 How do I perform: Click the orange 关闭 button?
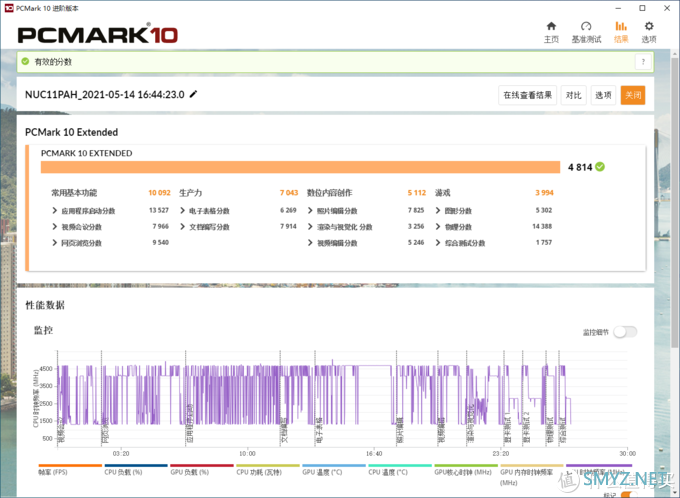[x=633, y=95]
